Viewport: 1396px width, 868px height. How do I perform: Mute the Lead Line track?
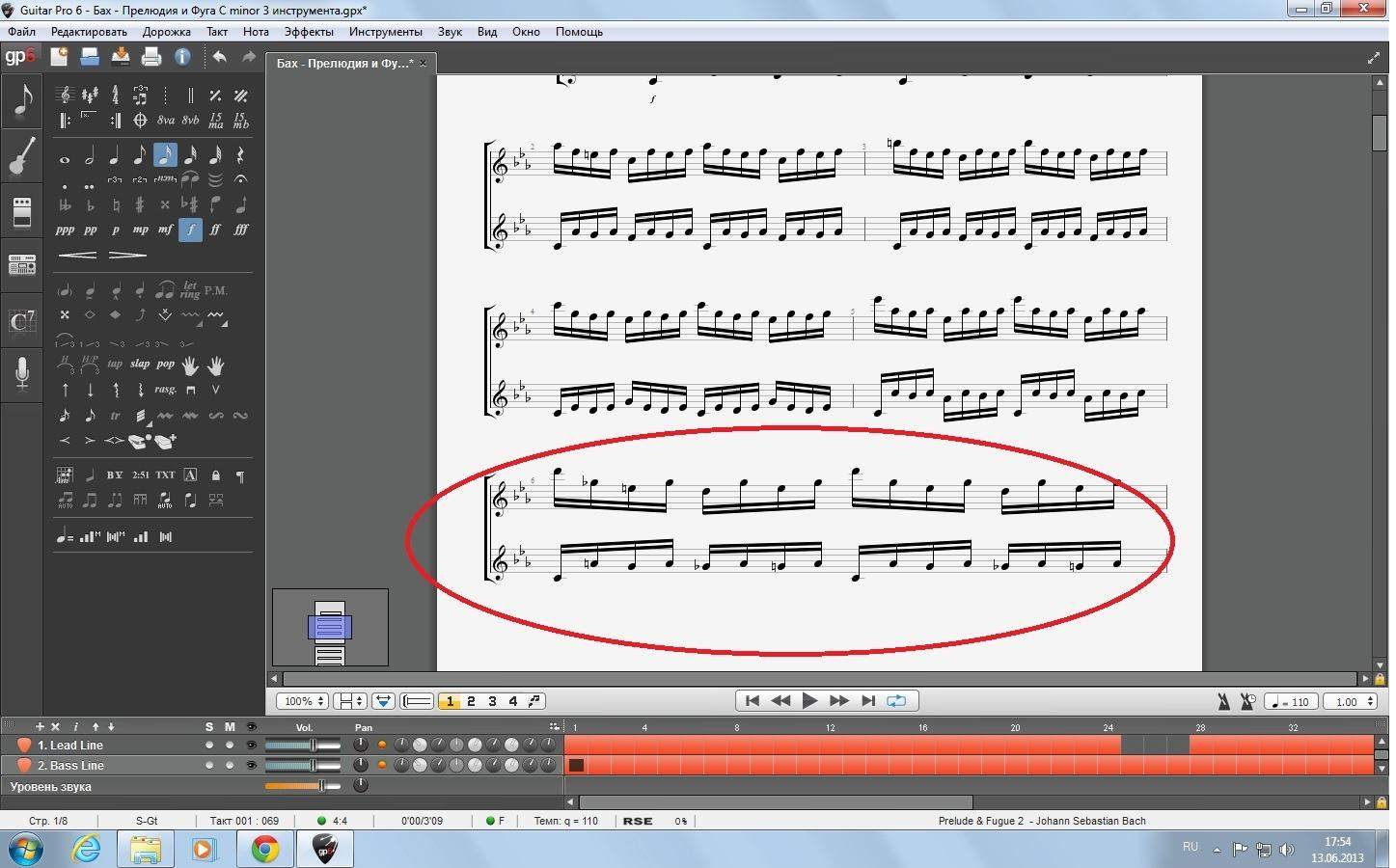click(230, 746)
